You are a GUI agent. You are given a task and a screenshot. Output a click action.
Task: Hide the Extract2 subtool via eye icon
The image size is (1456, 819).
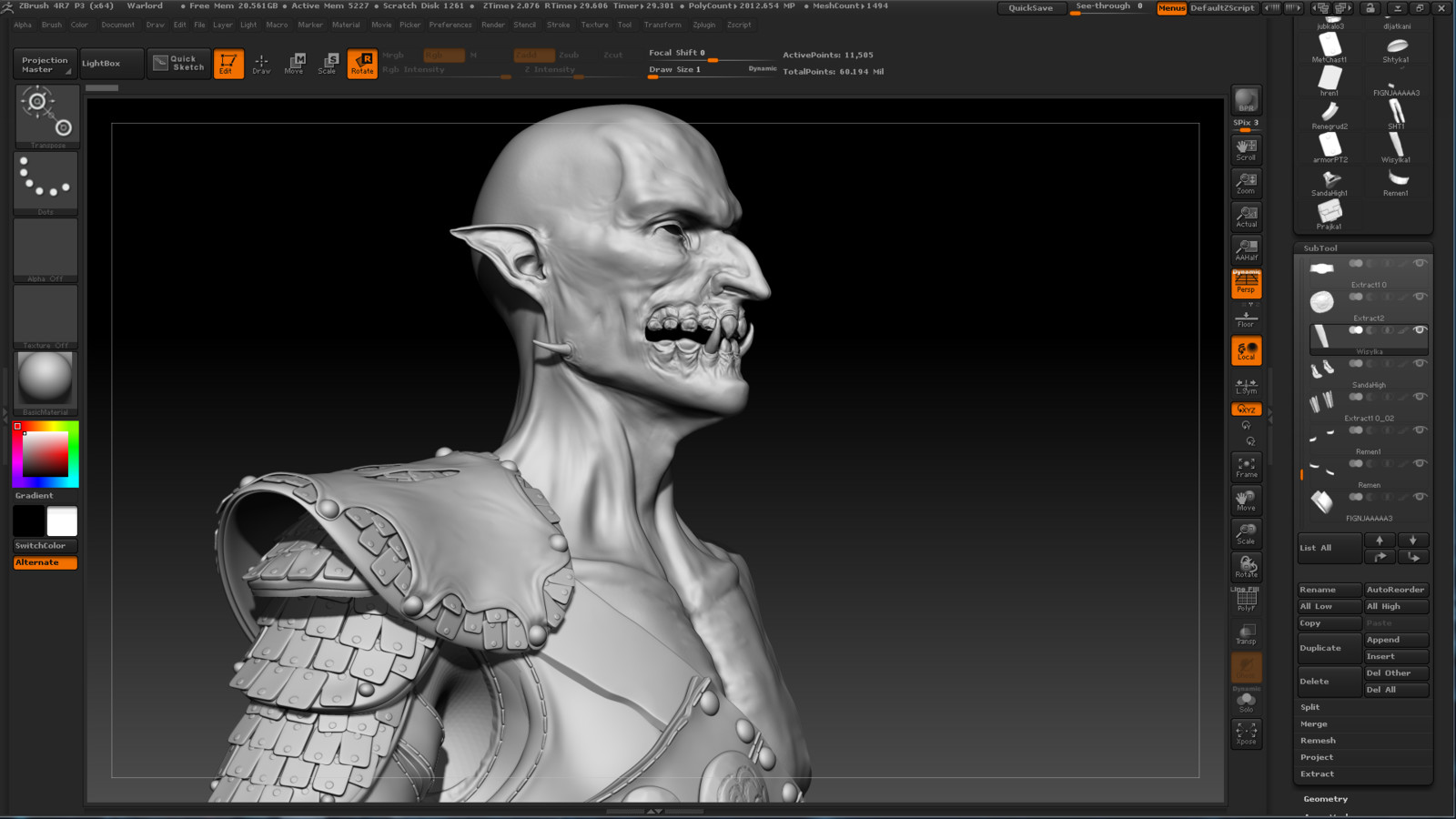1419,297
